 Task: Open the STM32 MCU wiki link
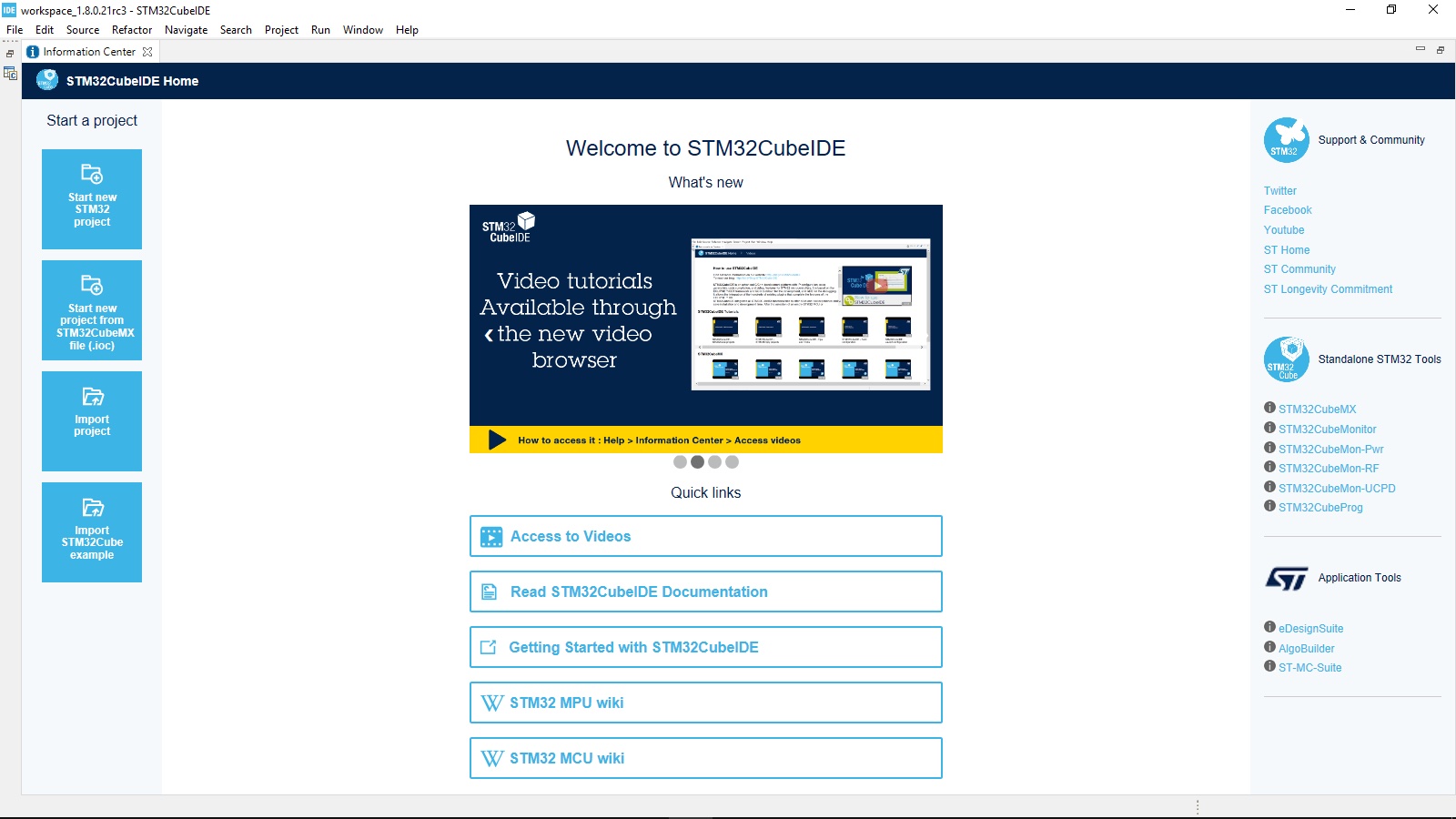[x=705, y=758]
